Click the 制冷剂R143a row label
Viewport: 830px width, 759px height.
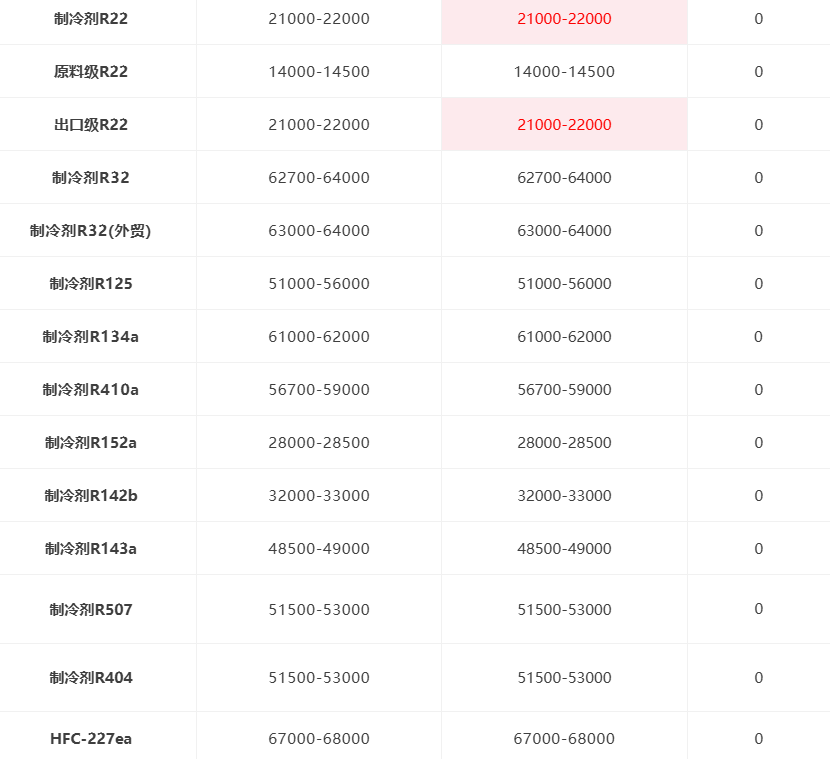coord(91,548)
